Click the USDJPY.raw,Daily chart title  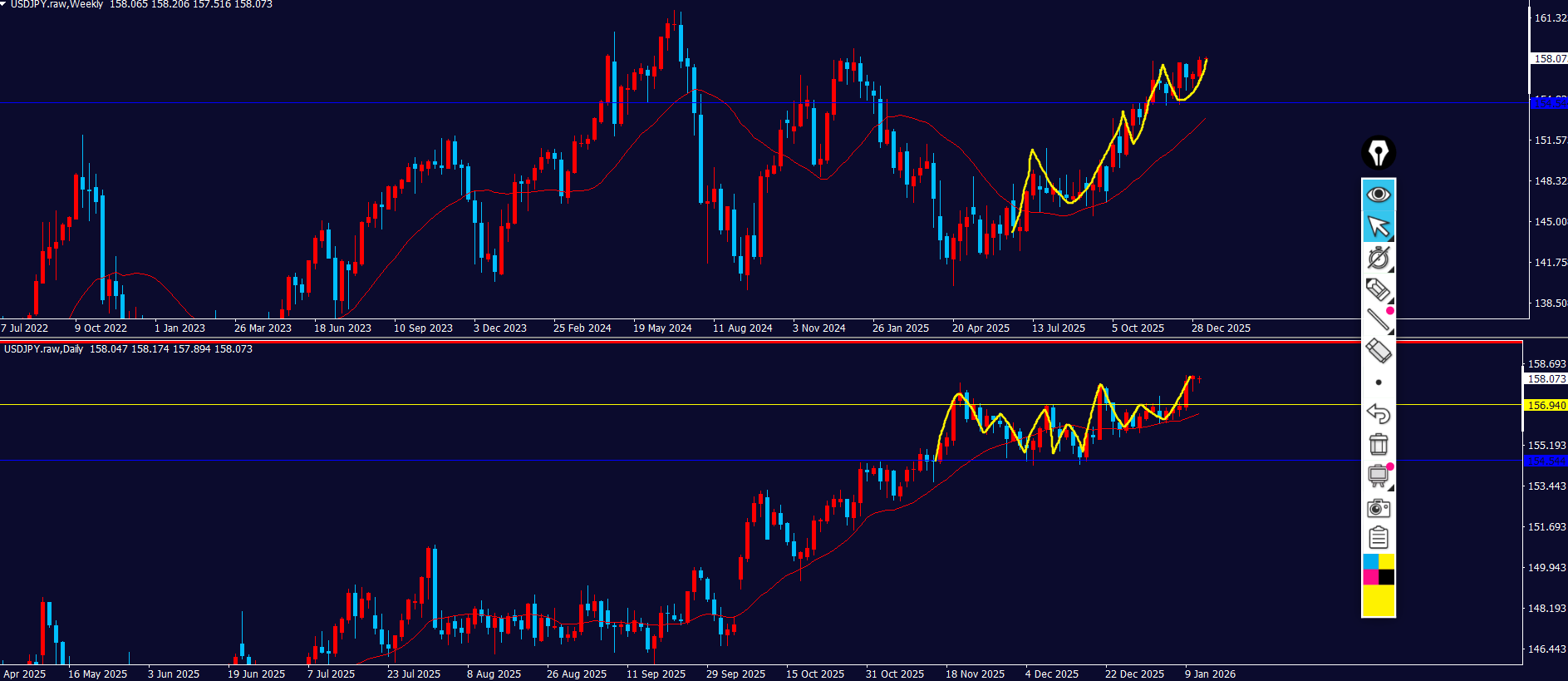tap(43, 349)
